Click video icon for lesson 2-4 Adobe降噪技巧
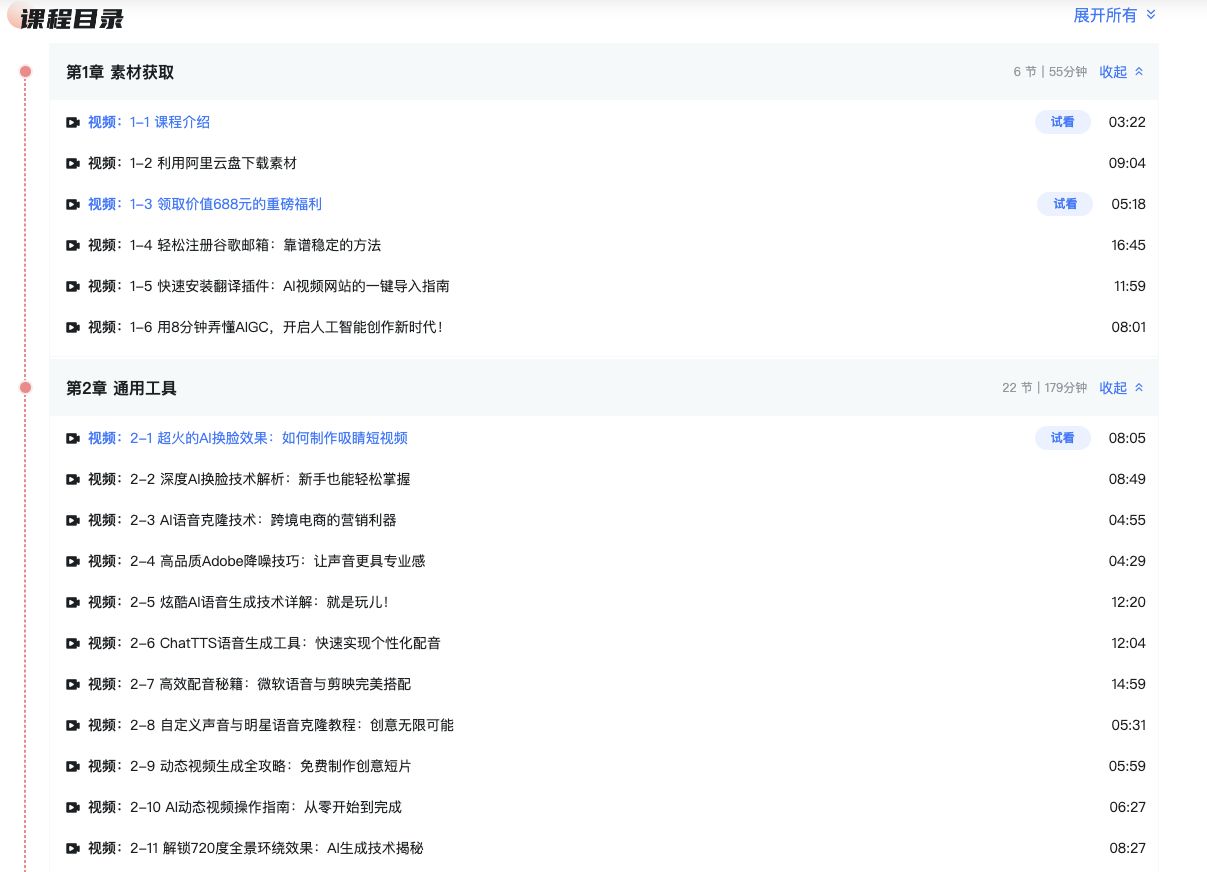 tap(73, 561)
